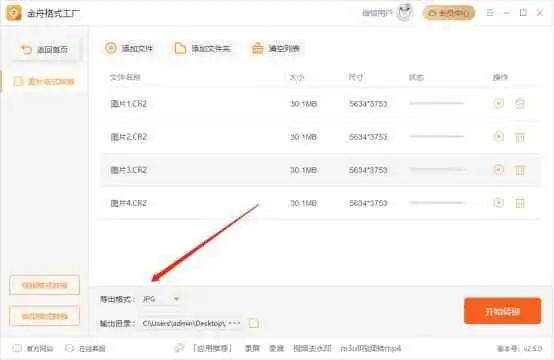Select the image format conversion sidebar tab
The image size is (554, 360).
(45, 82)
